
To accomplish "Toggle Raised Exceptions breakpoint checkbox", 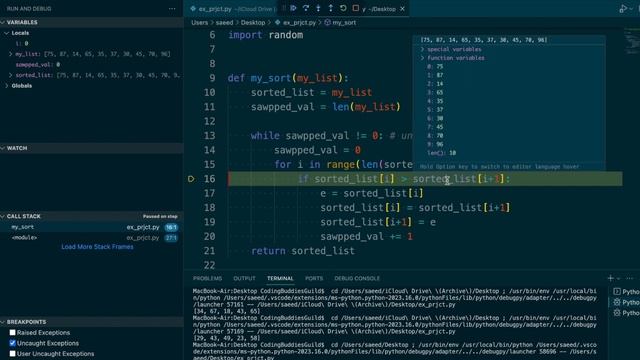I will pyautogui.click(x=13, y=332).
